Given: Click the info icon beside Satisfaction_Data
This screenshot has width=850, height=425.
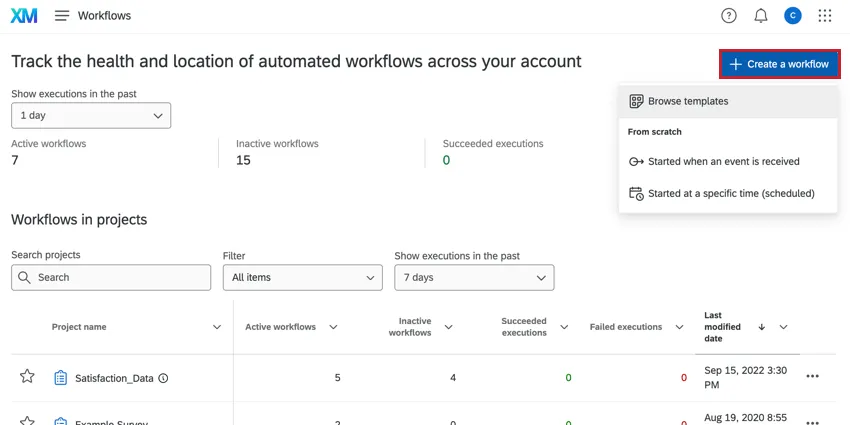Looking at the screenshot, I should tap(163, 378).
